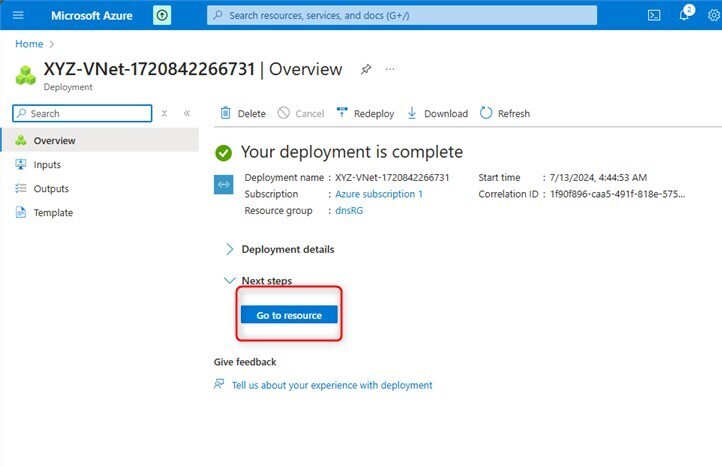Image resolution: width=722 pixels, height=467 pixels.
Task: Open the more options ellipsis beside title
Action: pyautogui.click(x=390, y=69)
